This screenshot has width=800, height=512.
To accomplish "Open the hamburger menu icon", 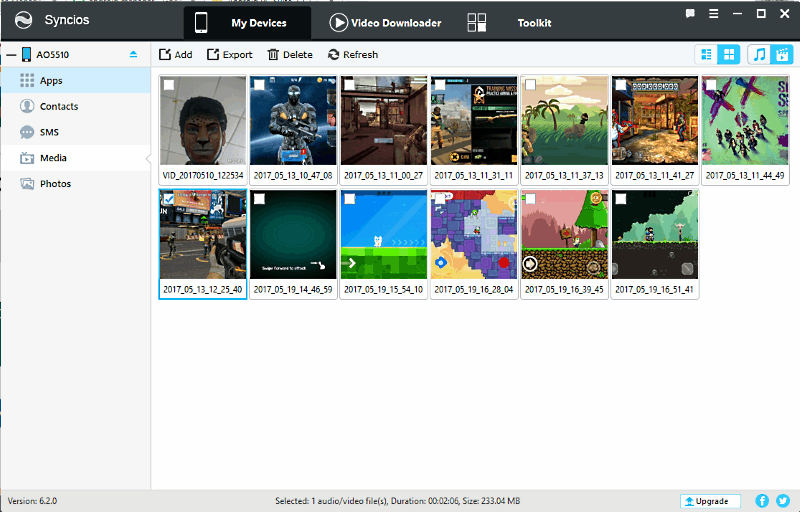I will click(x=713, y=14).
